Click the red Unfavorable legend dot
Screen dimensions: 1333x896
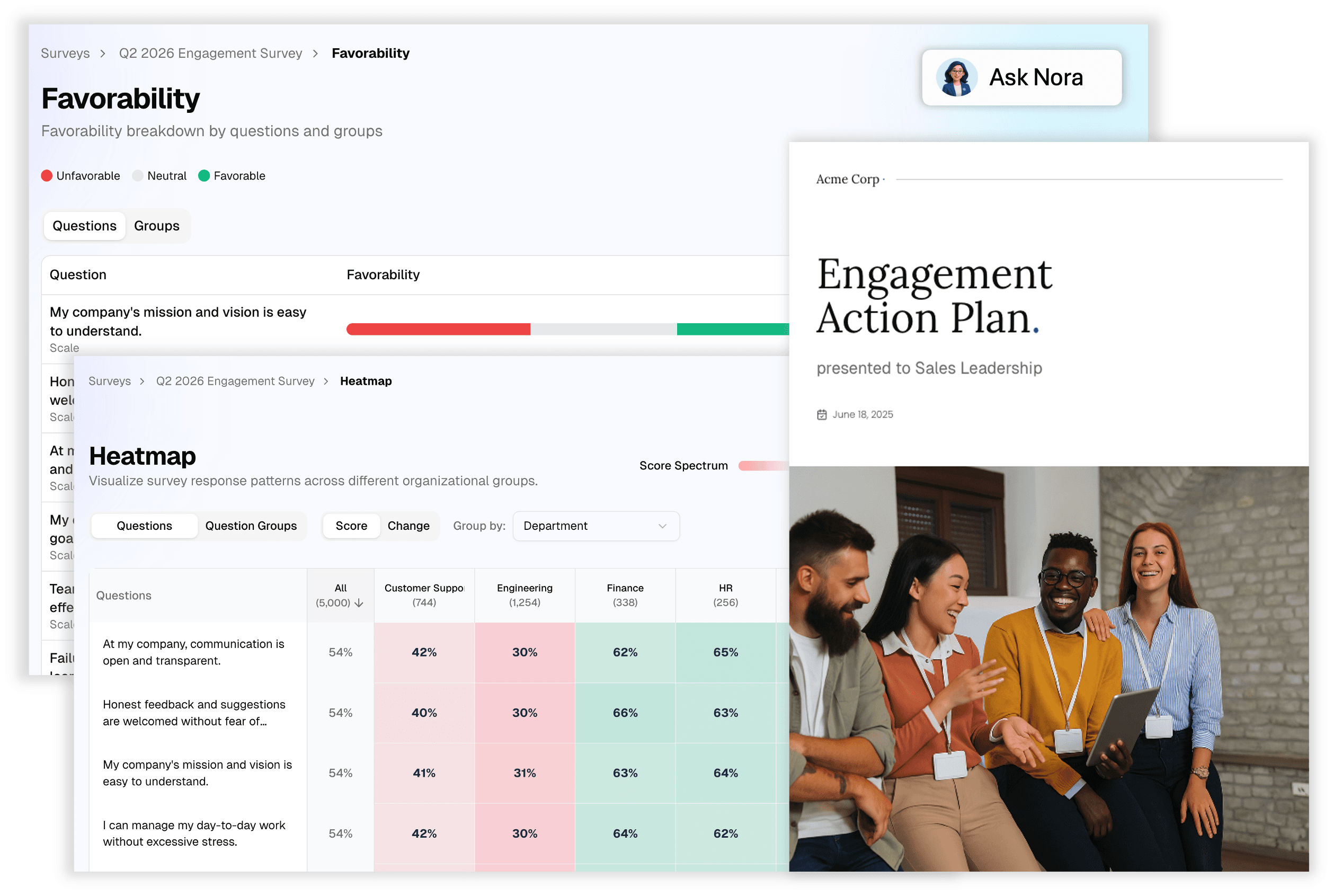click(47, 176)
